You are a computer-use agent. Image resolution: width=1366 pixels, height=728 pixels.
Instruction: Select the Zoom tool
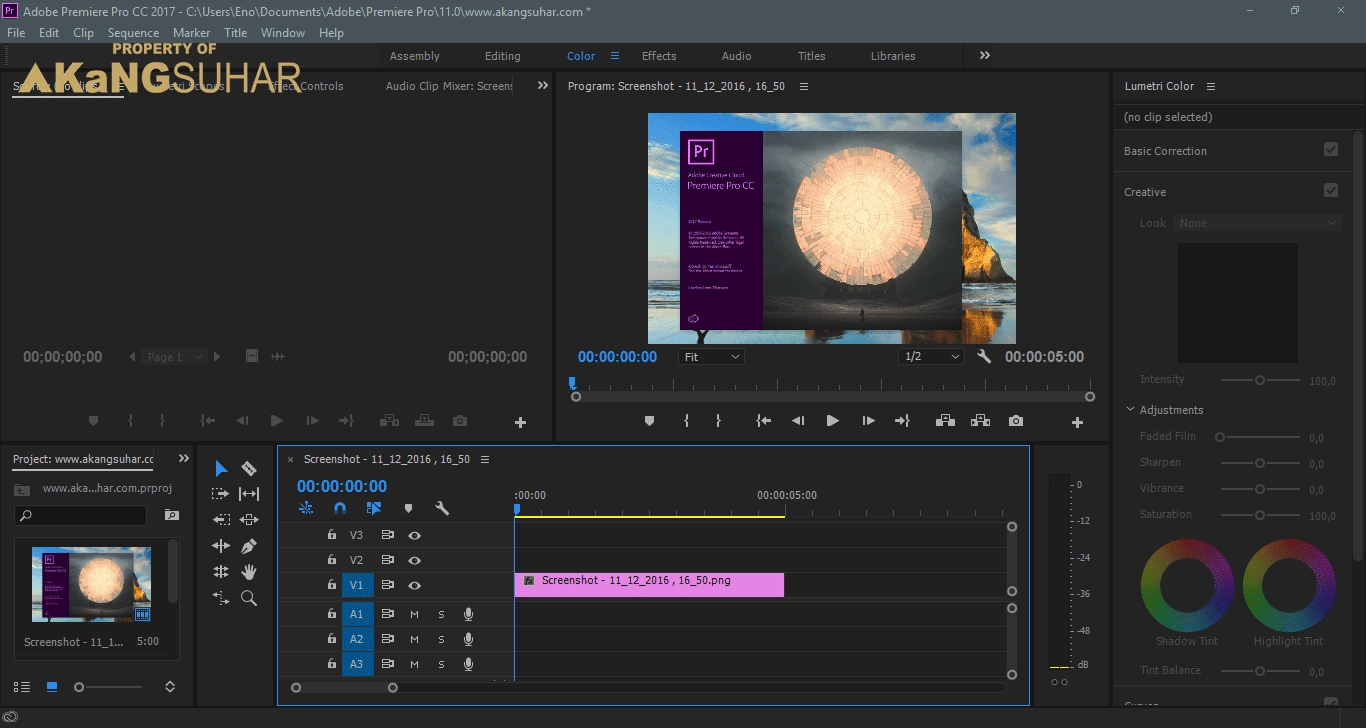(249, 598)
